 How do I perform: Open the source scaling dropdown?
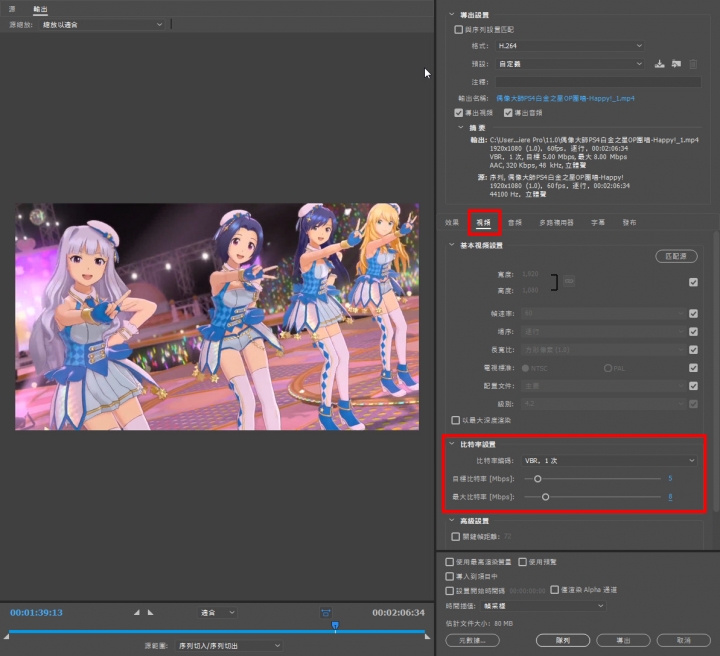102,25
